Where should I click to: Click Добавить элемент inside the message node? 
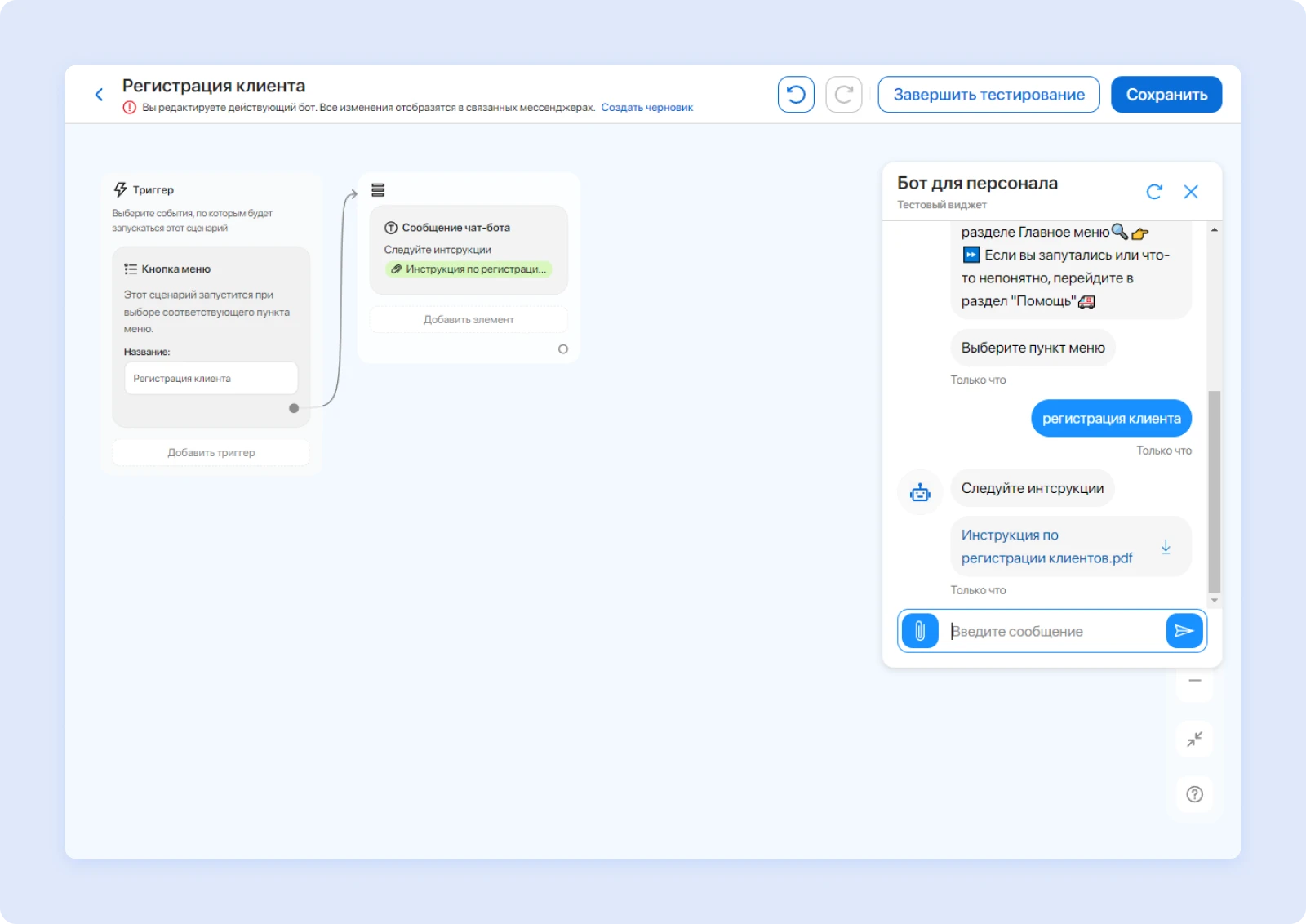[x=468, y=319]
